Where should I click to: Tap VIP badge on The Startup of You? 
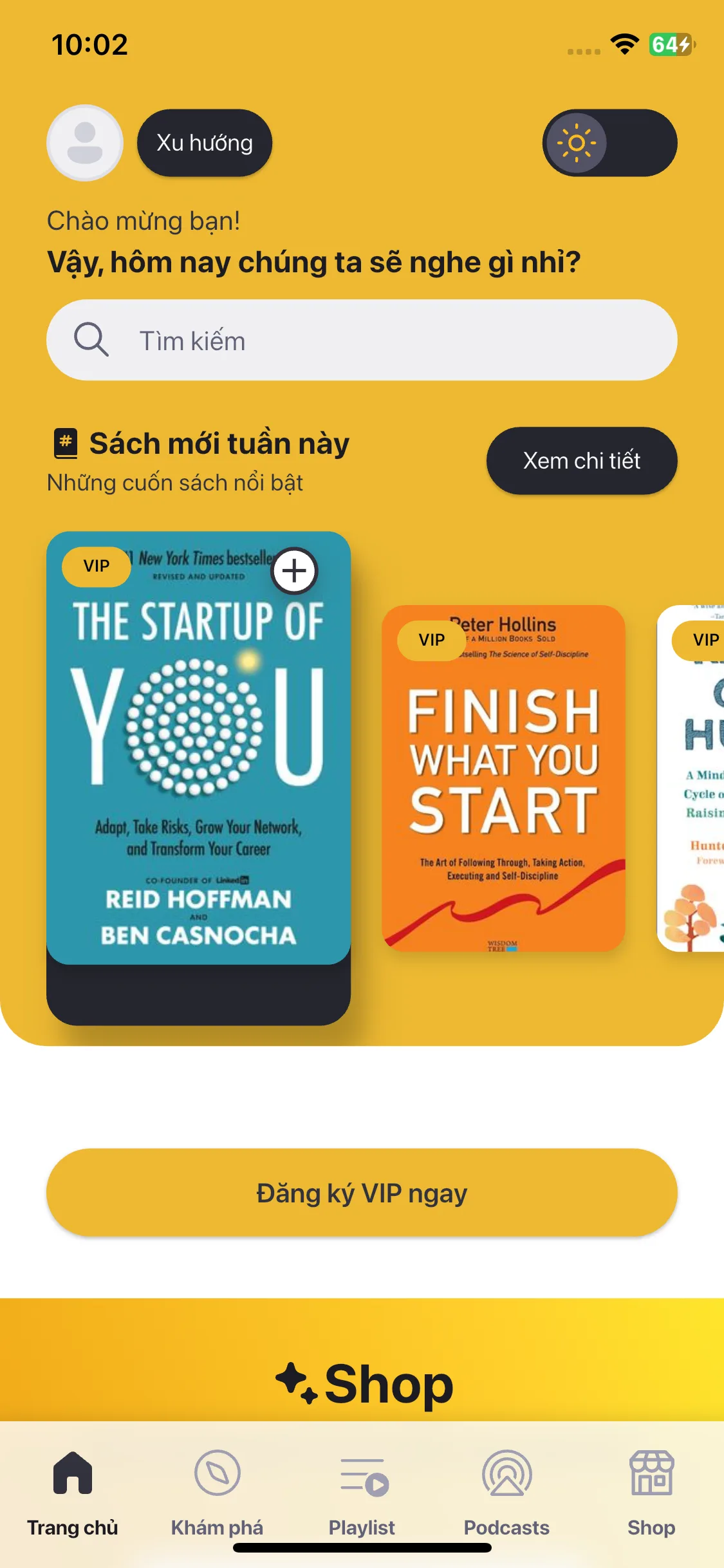pos(97,566)
